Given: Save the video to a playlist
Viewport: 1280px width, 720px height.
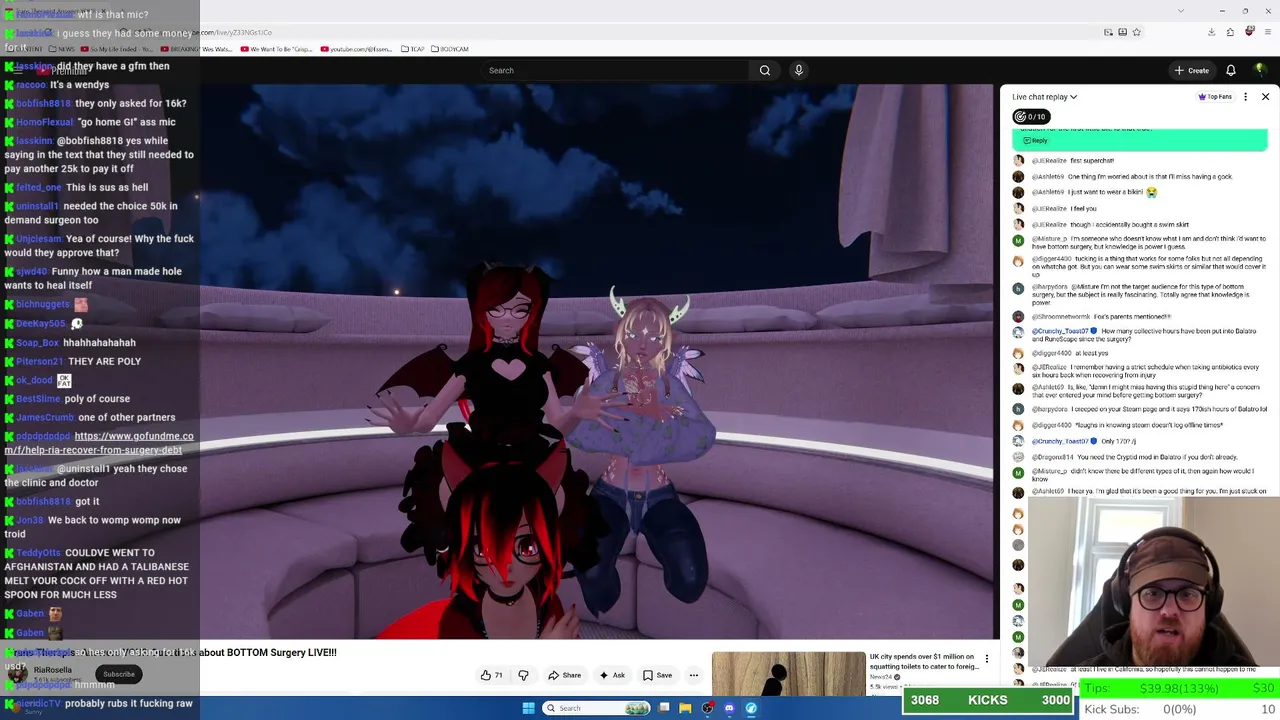Looking at the screenshot, I should click(657, 675).
